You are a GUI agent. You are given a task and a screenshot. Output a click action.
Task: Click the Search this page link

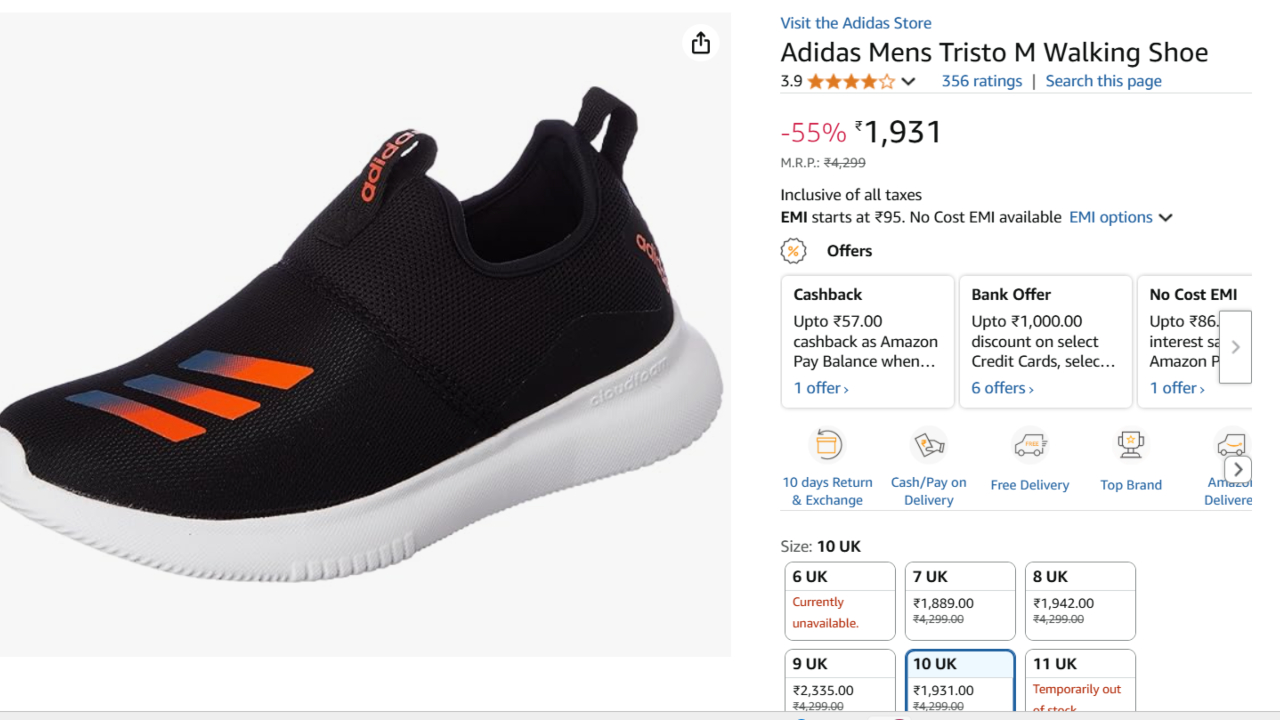pos(1103,81)
